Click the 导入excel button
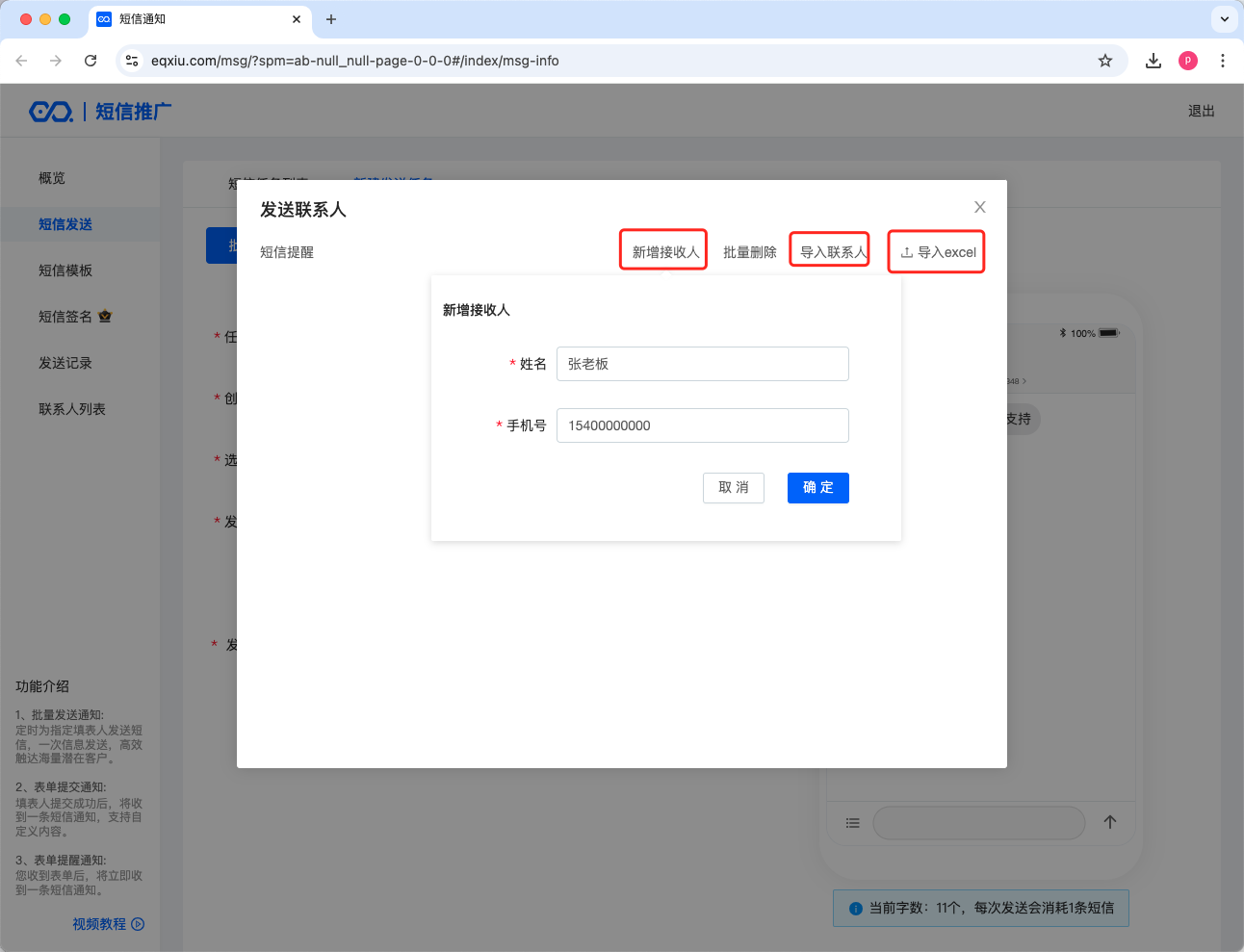Image resolution: width=1244 pixels, height=952 pixels. click(x=937, y=252)
